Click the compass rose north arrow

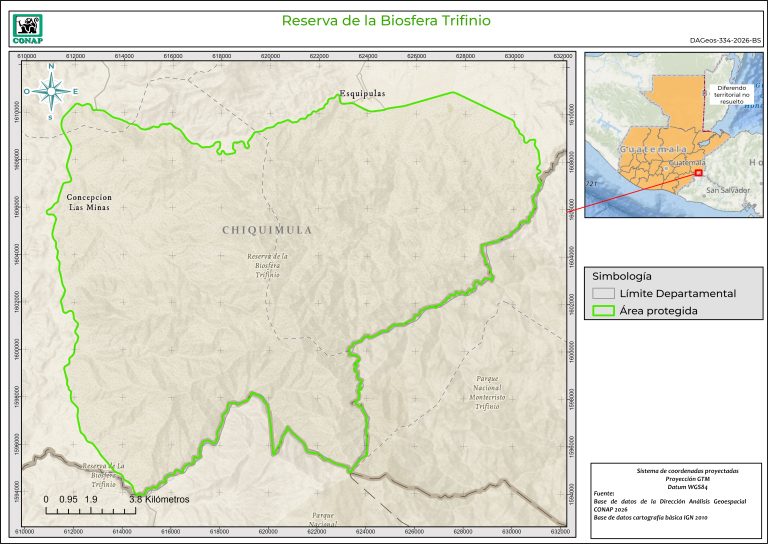51,91
